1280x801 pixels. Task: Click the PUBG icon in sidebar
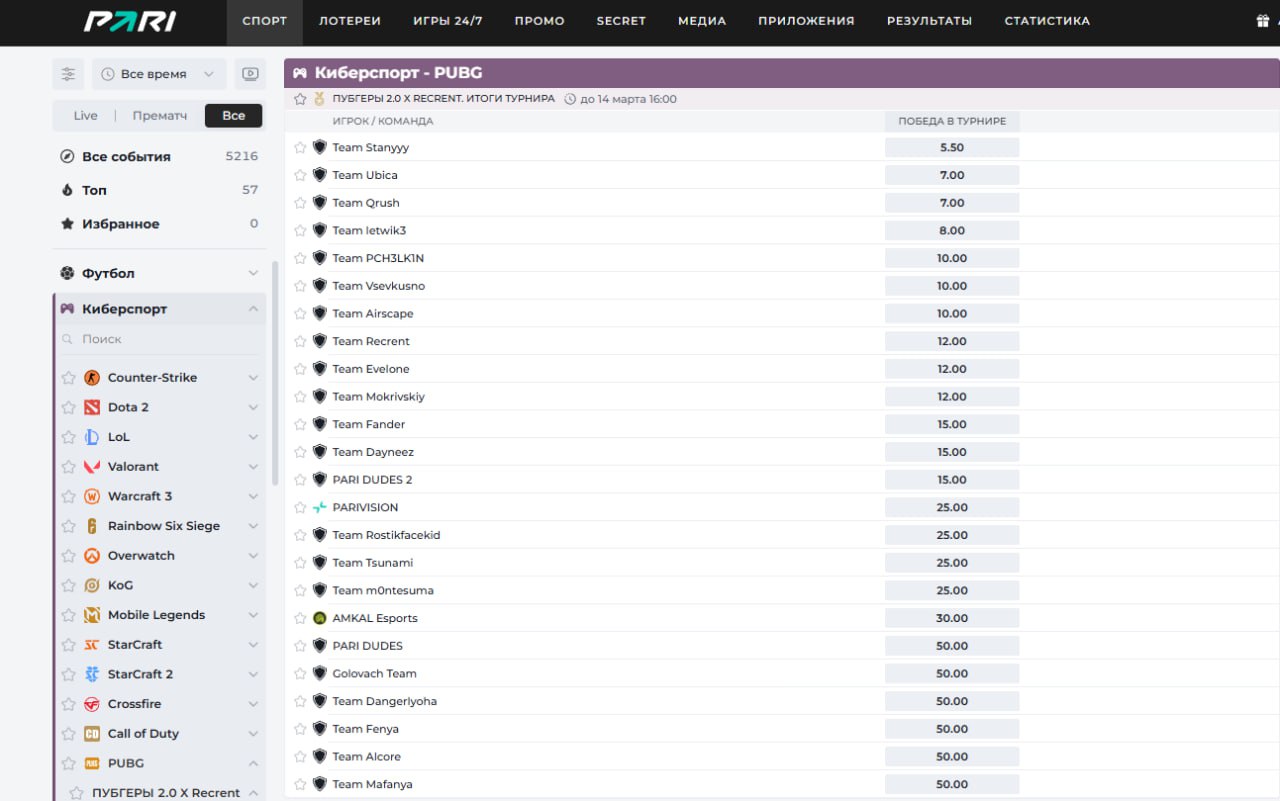tap(92, 763)
